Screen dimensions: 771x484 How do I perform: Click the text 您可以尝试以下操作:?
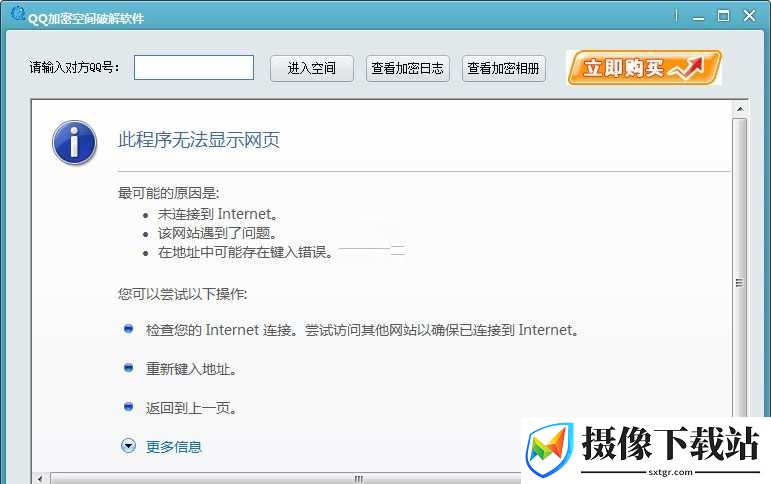(182, 294)
